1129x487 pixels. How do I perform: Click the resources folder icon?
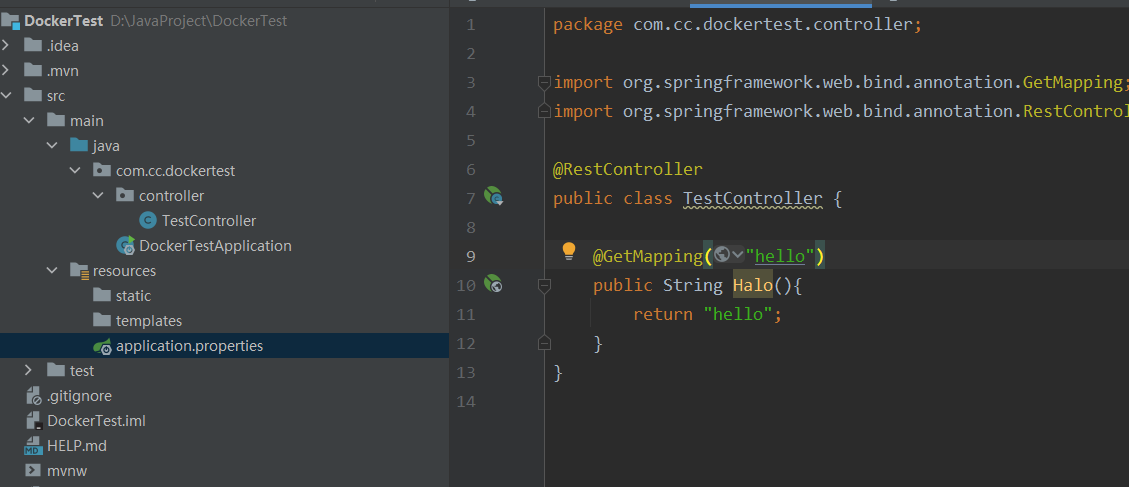click(x=79, y=271)
